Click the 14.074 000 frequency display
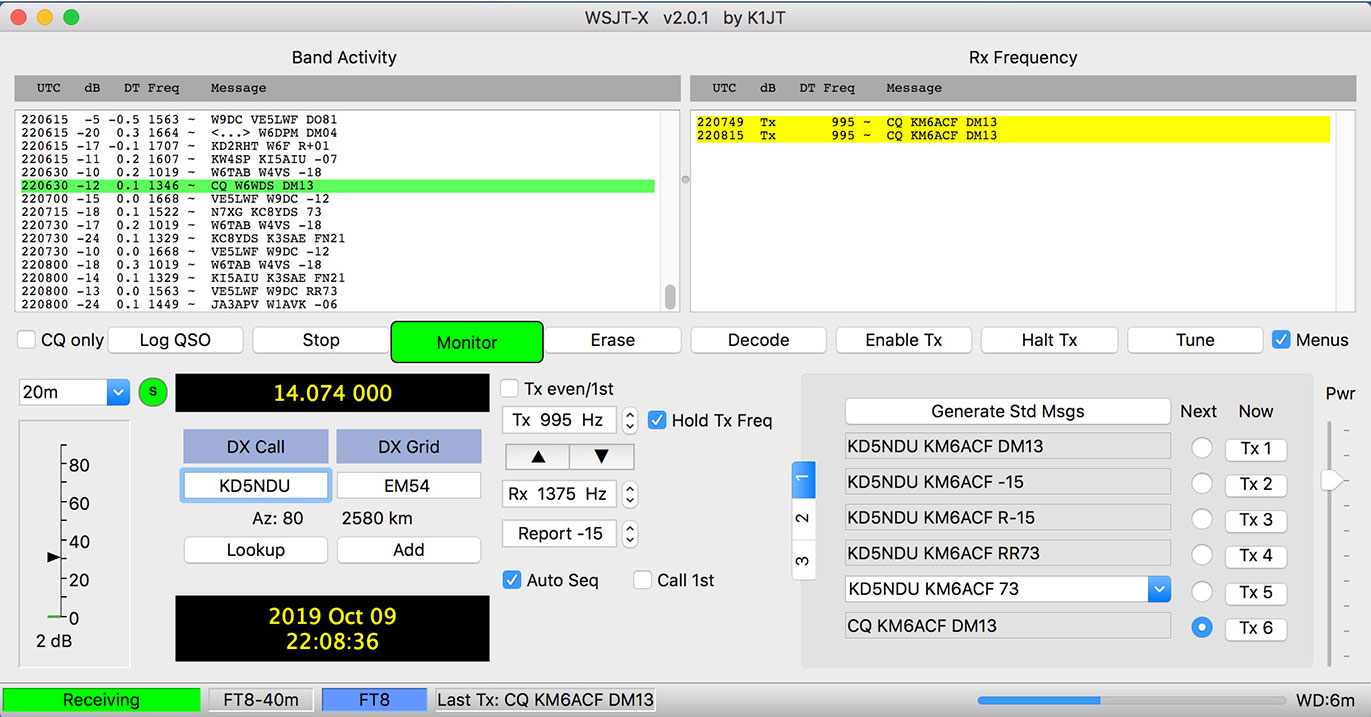The height and width of the screenshot is (717, 1371). [332, 393]
